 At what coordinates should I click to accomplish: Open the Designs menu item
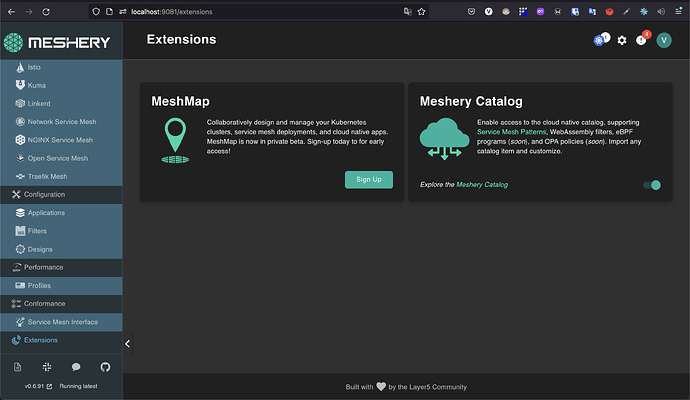coord(61,250)
